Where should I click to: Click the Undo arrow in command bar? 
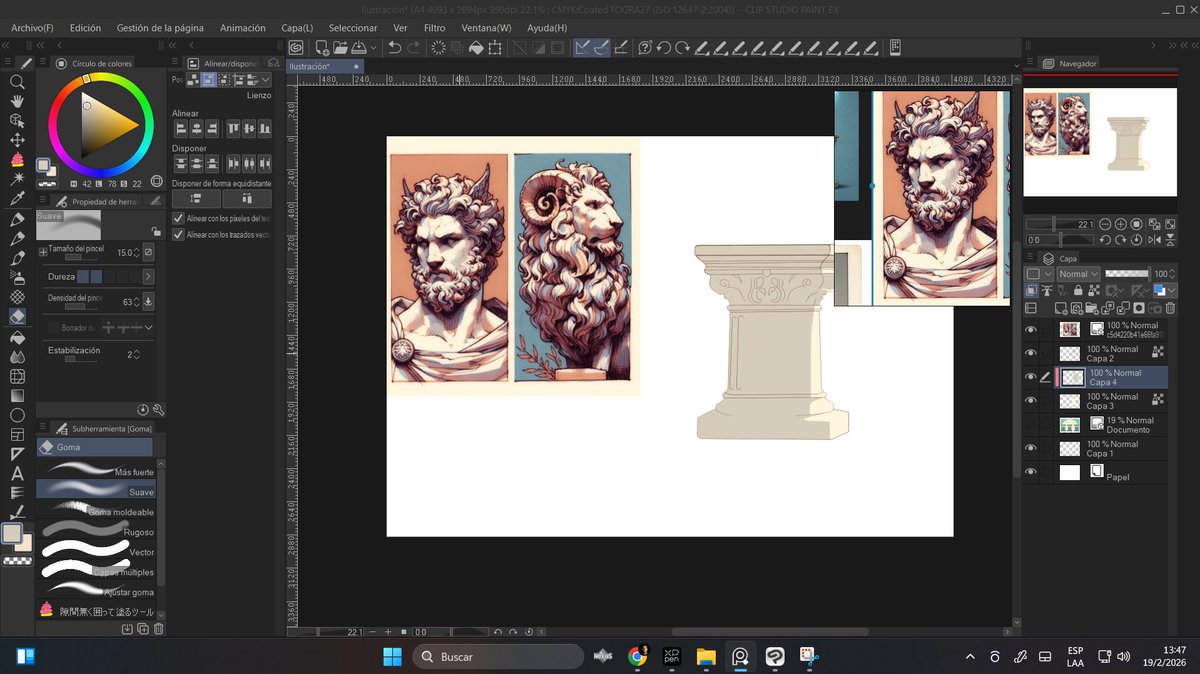coord(394,47)
